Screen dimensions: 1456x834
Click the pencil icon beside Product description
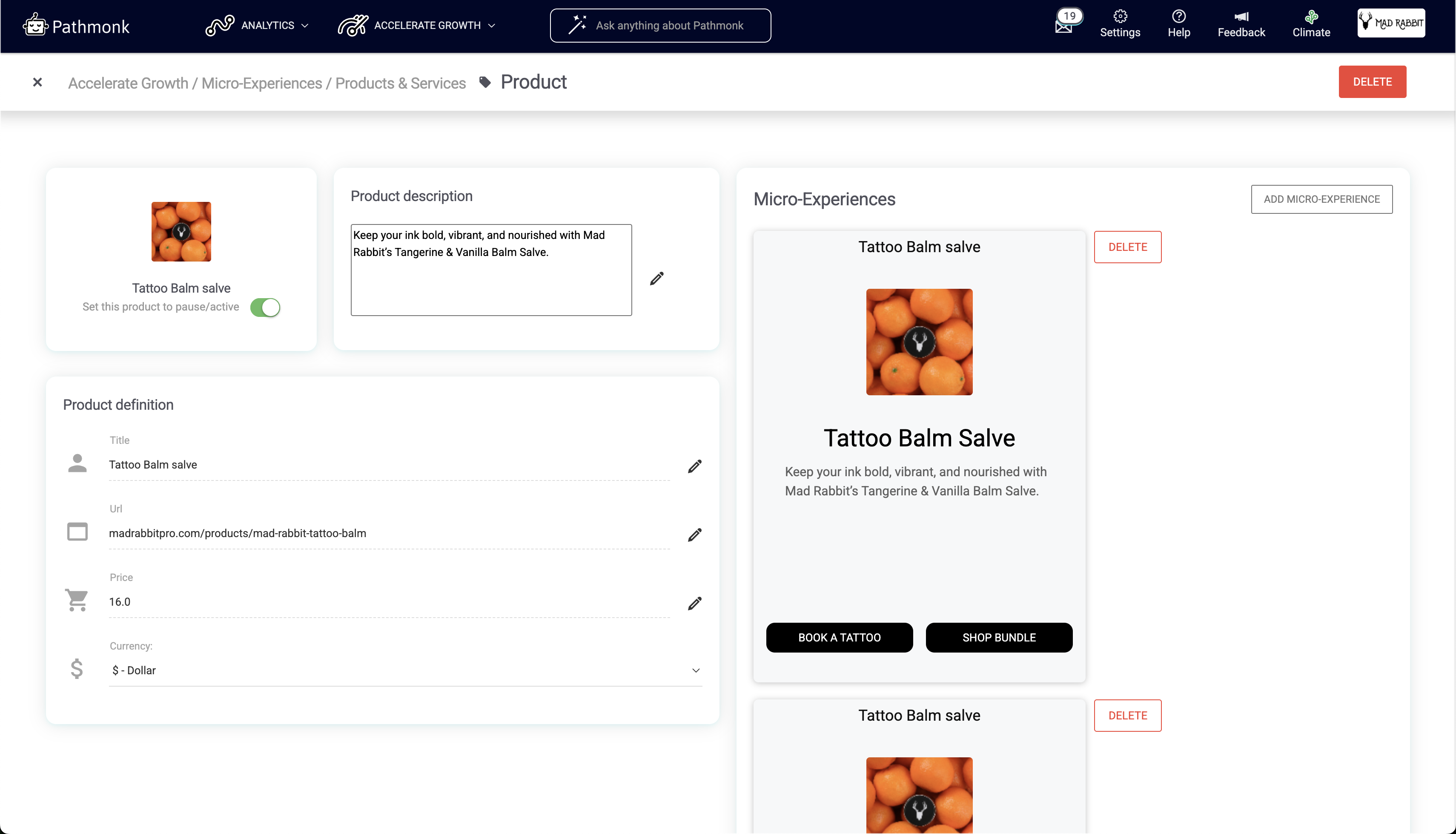[x=656, y=279]
